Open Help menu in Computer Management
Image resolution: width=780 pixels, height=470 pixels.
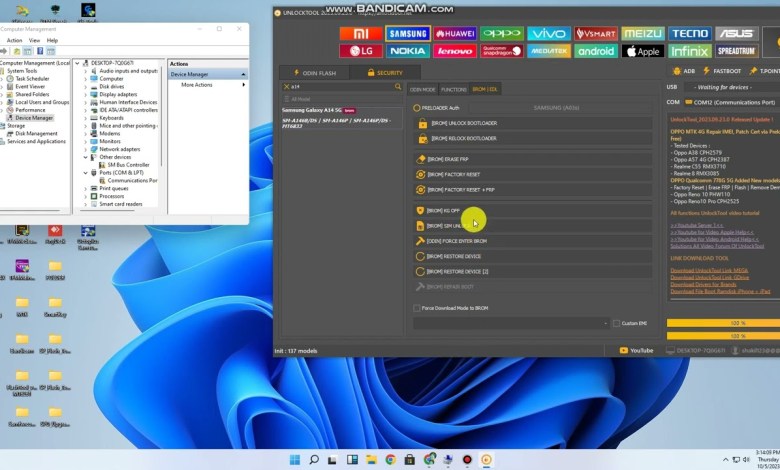tap(52, 40)
